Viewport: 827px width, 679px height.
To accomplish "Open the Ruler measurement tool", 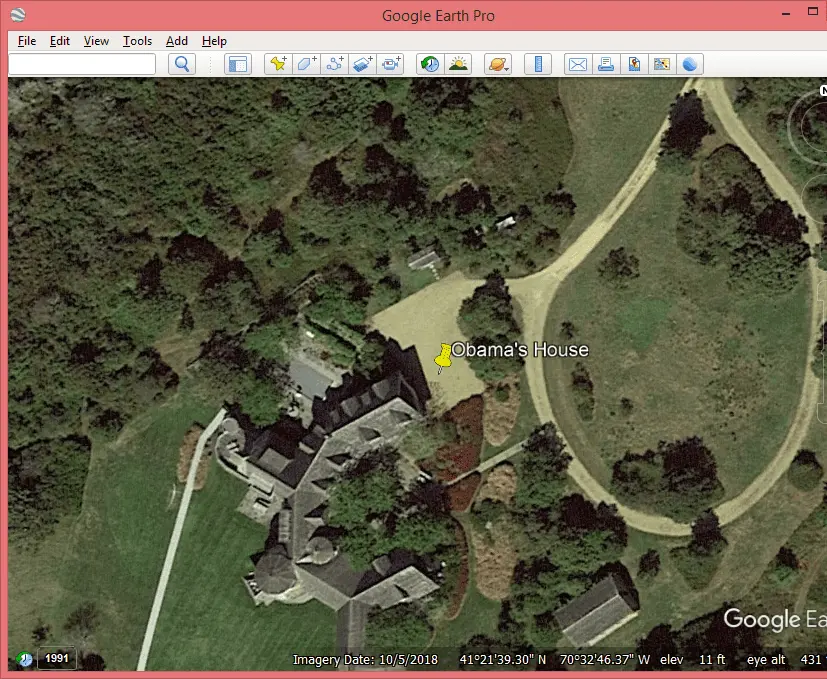I will (x=538, y=63).
